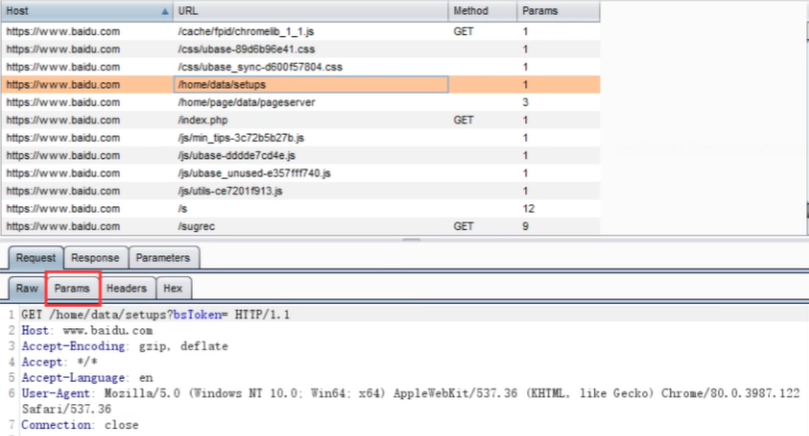Sort the table by the Host column header
809x436 pixels.
(x=87, y=11)
